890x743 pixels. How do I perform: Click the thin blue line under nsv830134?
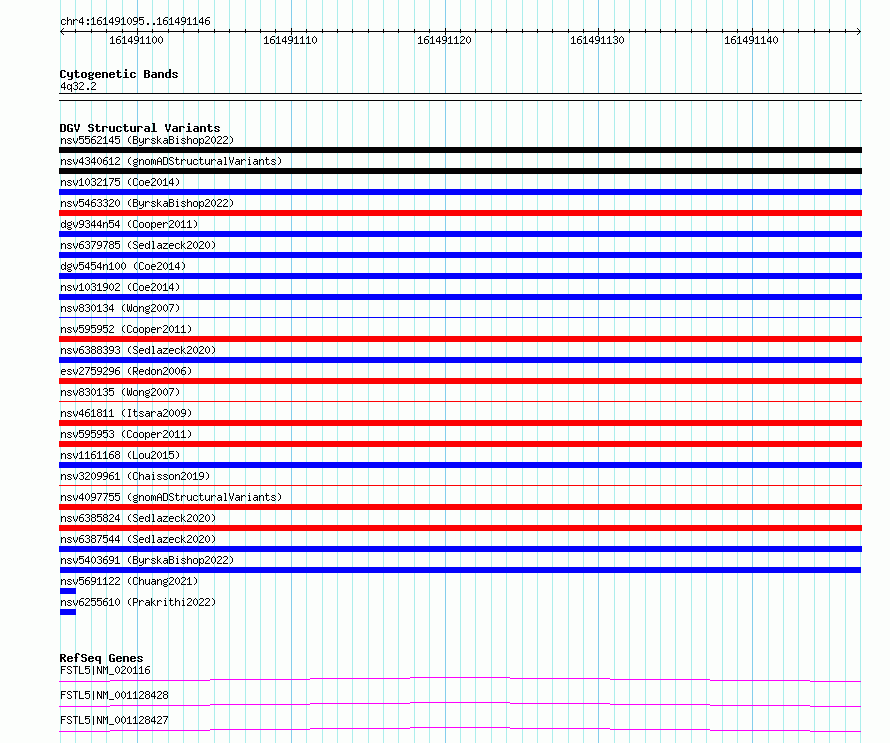(460, 318)
